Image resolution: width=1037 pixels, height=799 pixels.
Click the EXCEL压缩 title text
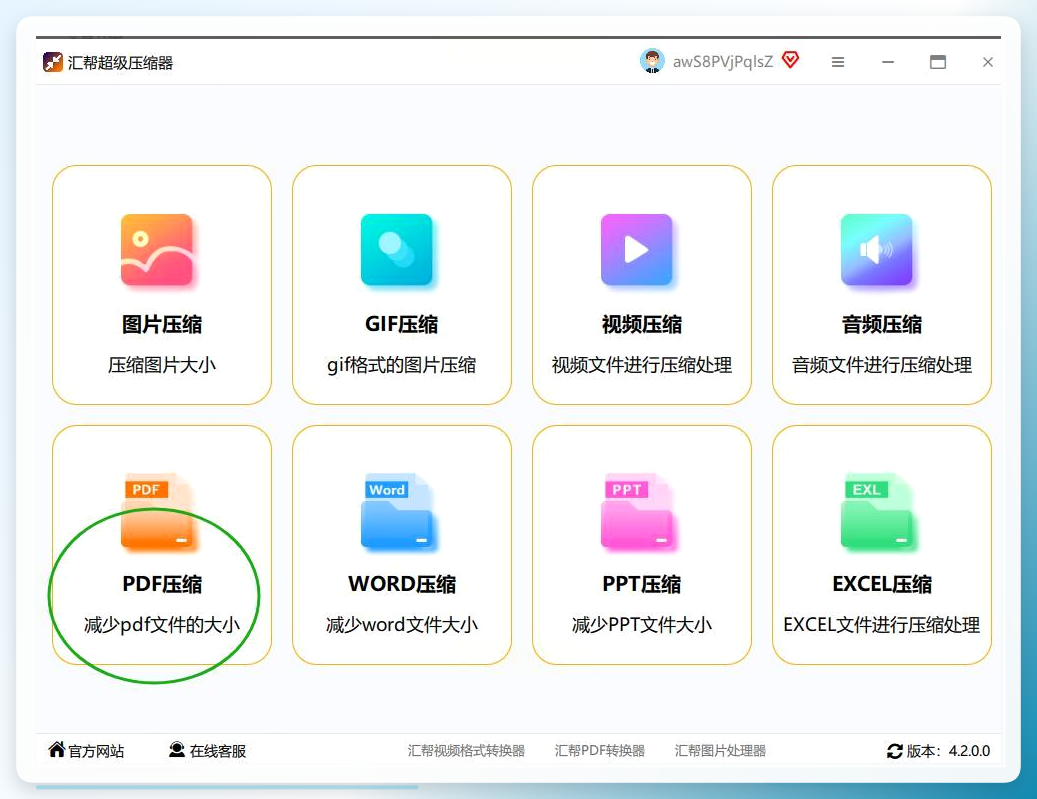[x=882, y=584]
